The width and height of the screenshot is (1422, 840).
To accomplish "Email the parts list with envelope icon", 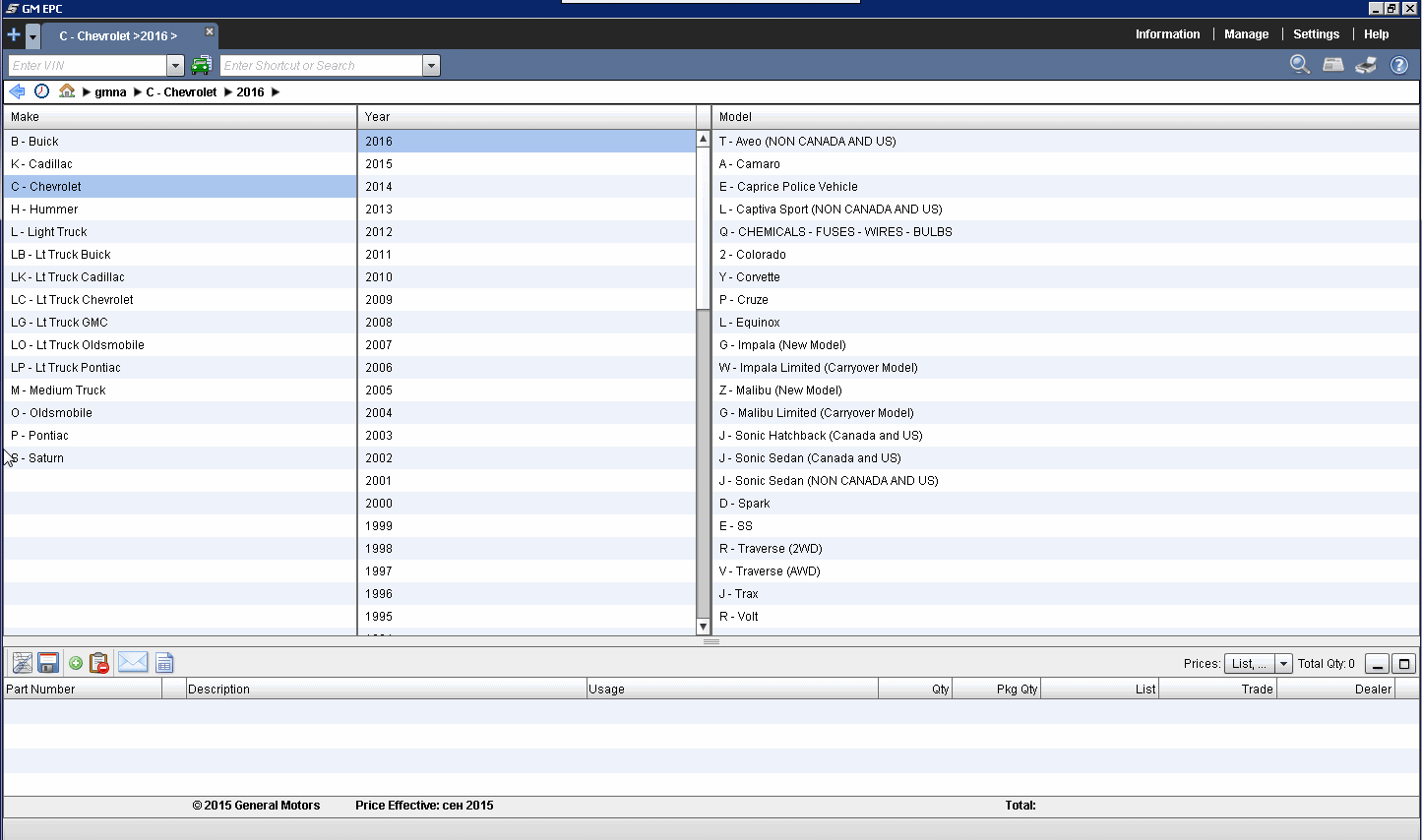I will click(133, 662).
